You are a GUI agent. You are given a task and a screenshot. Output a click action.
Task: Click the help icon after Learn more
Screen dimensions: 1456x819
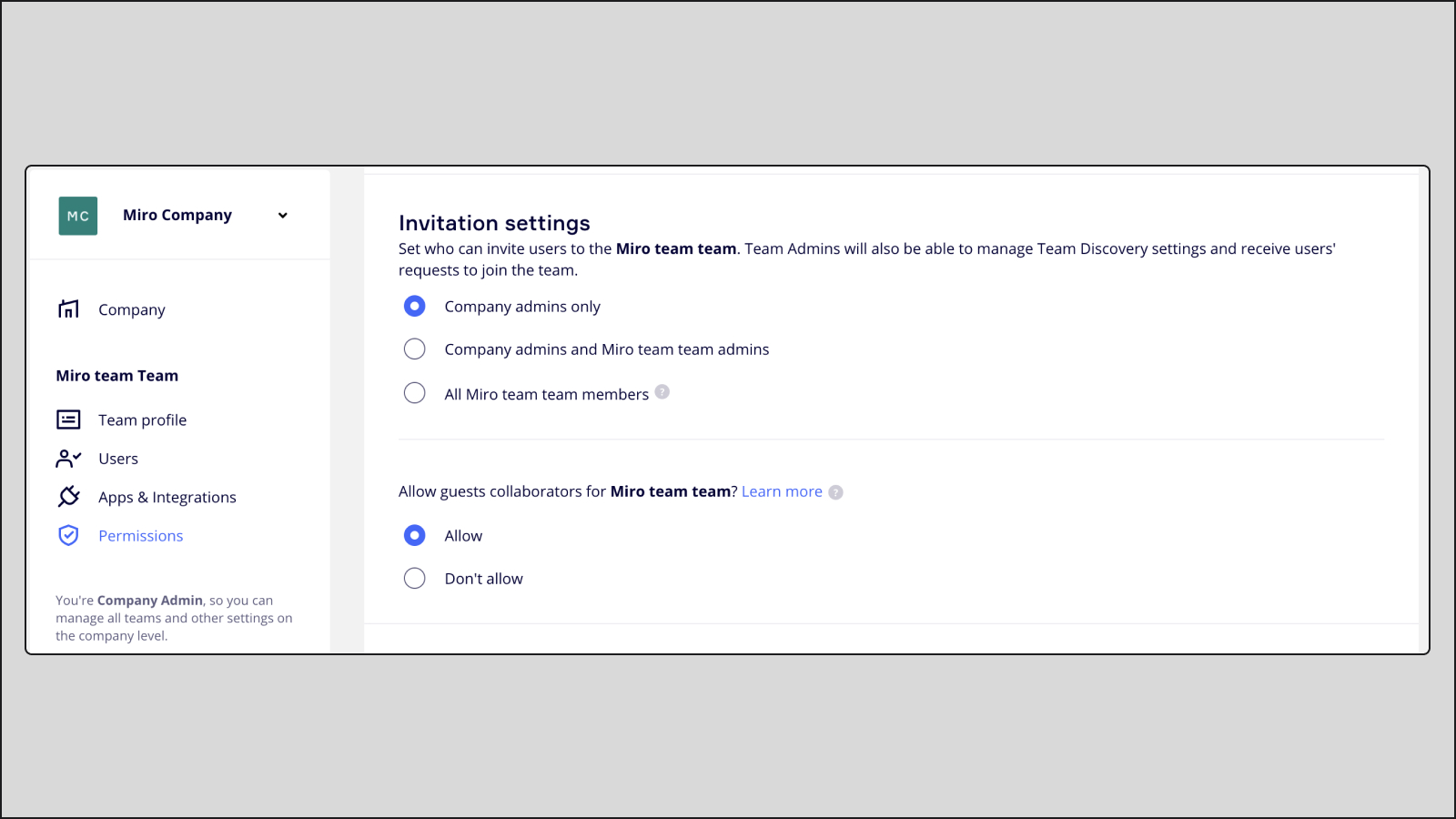[836, 491]
